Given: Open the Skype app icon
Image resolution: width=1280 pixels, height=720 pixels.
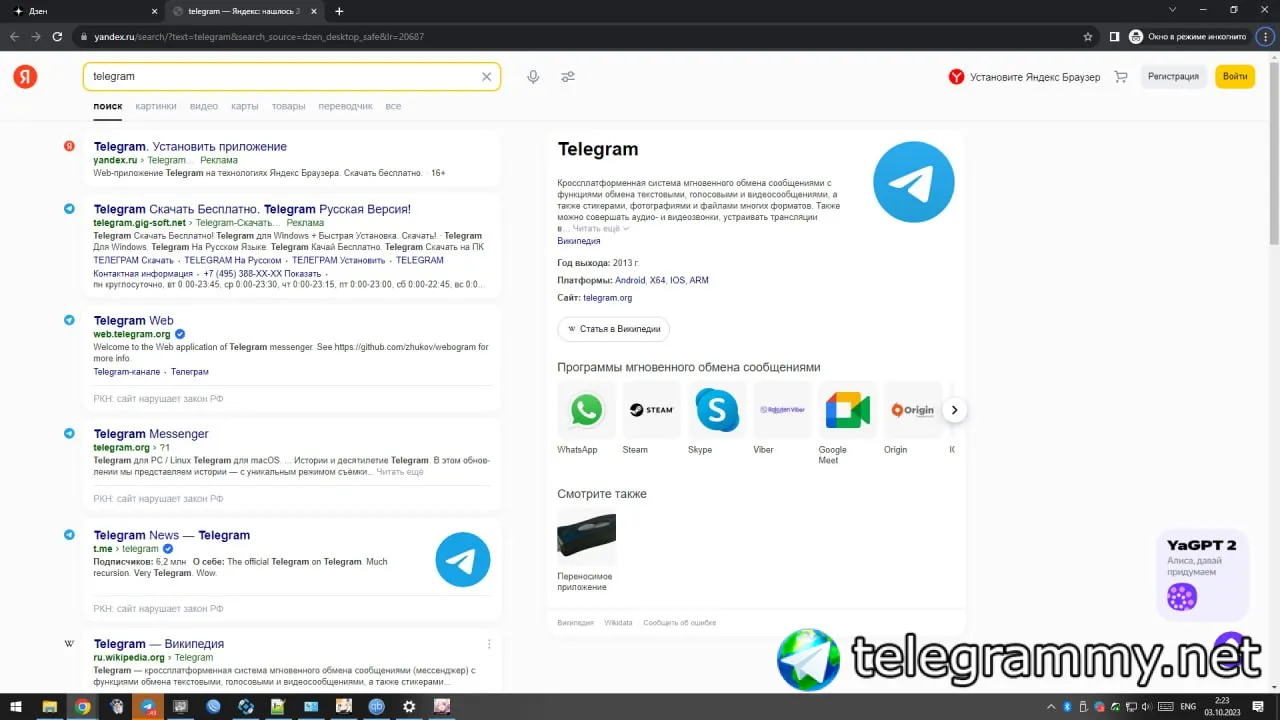Looking at the screenshot, I should coord(717,410).
